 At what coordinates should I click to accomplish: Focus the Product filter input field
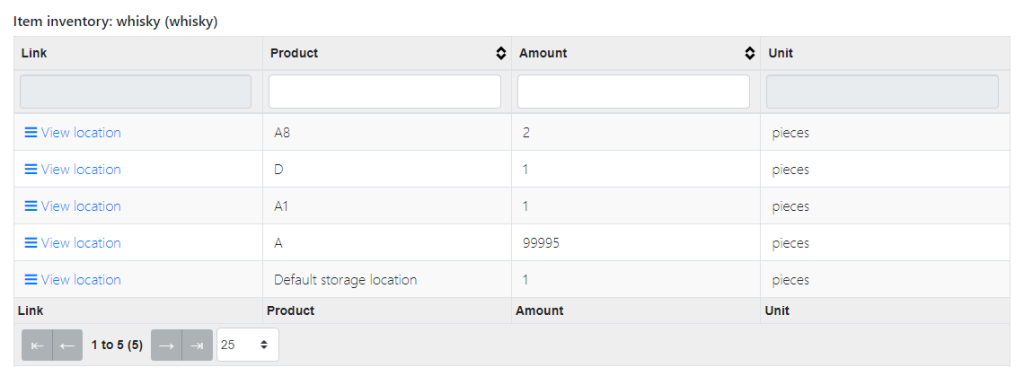[385, 91]
